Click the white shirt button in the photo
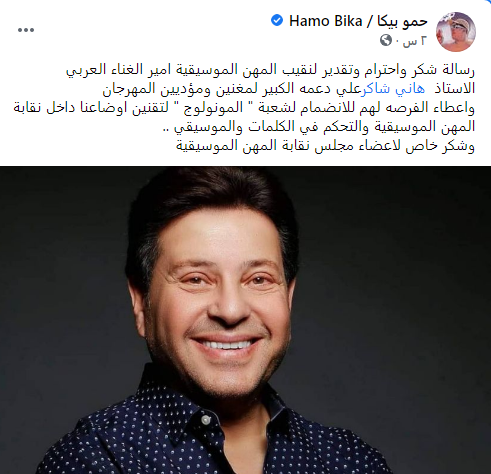Screen dimensions: 491x474 click(x=206, y=420)
